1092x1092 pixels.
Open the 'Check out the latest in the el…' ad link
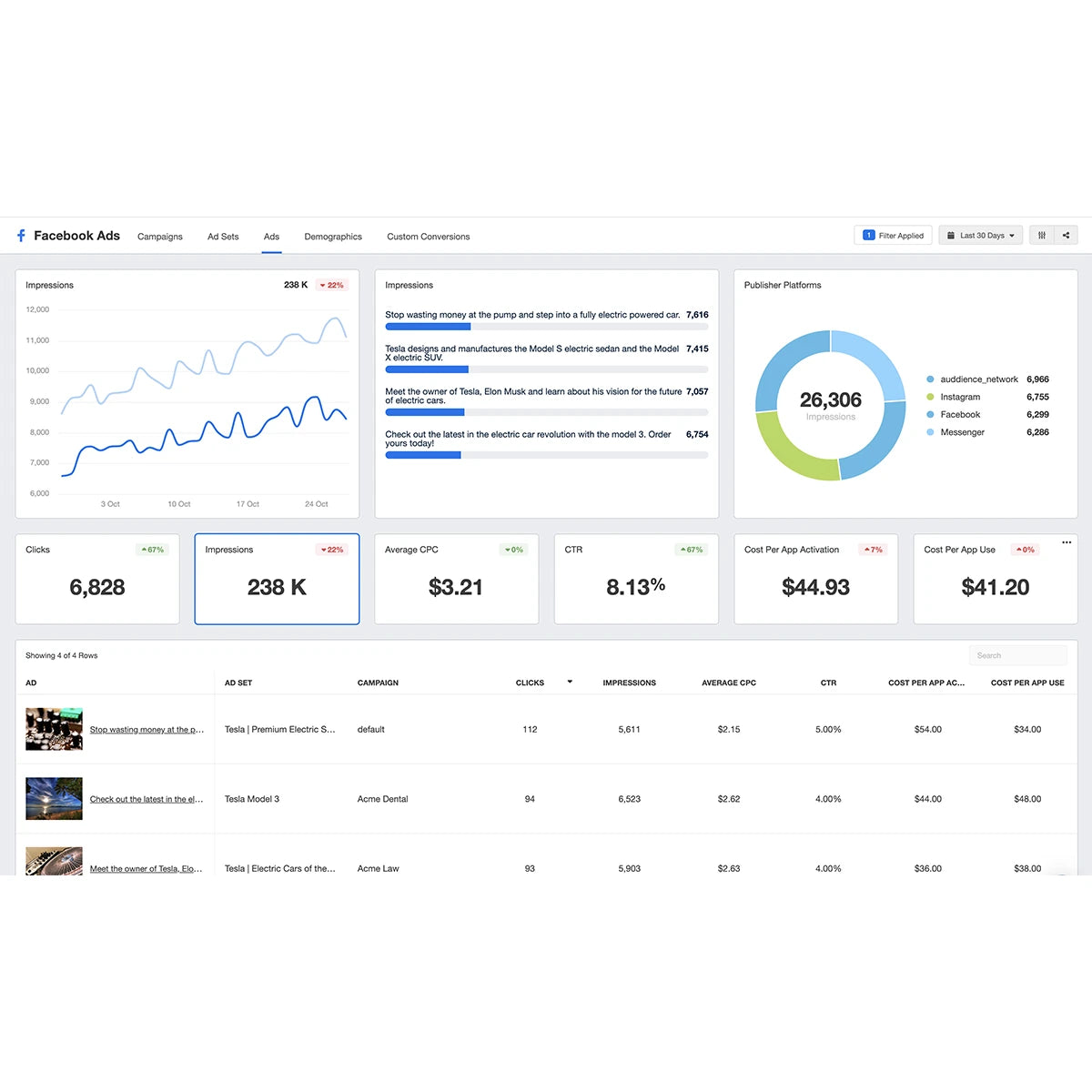147,800
